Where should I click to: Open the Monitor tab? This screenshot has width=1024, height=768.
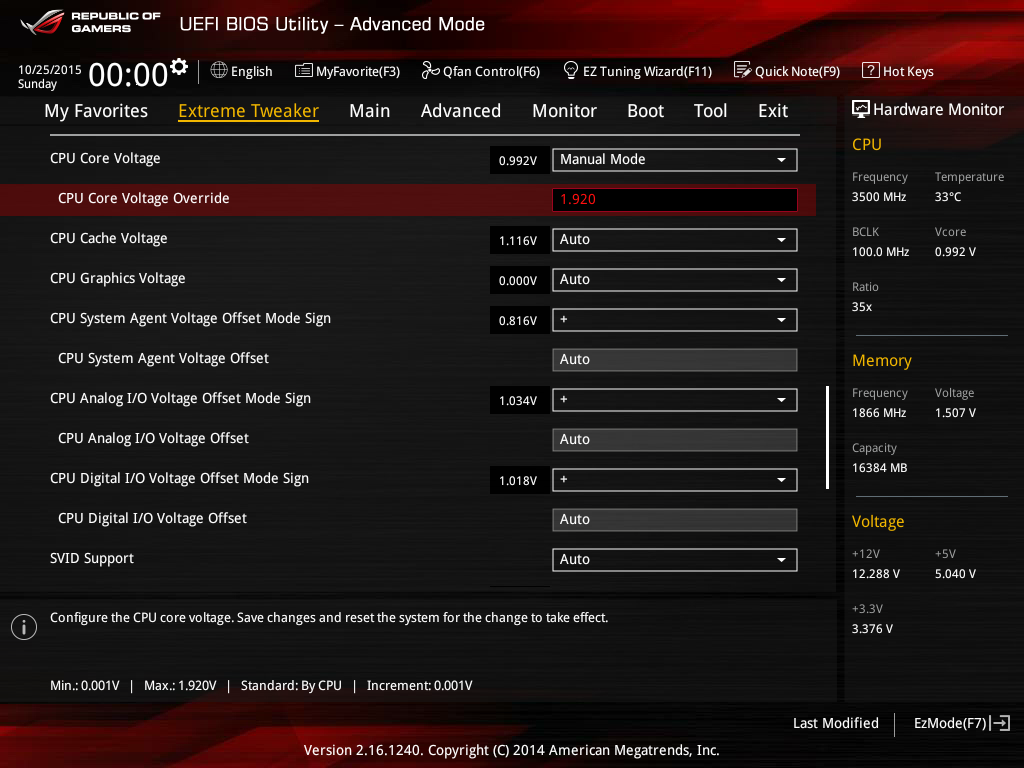coord(564,111)
